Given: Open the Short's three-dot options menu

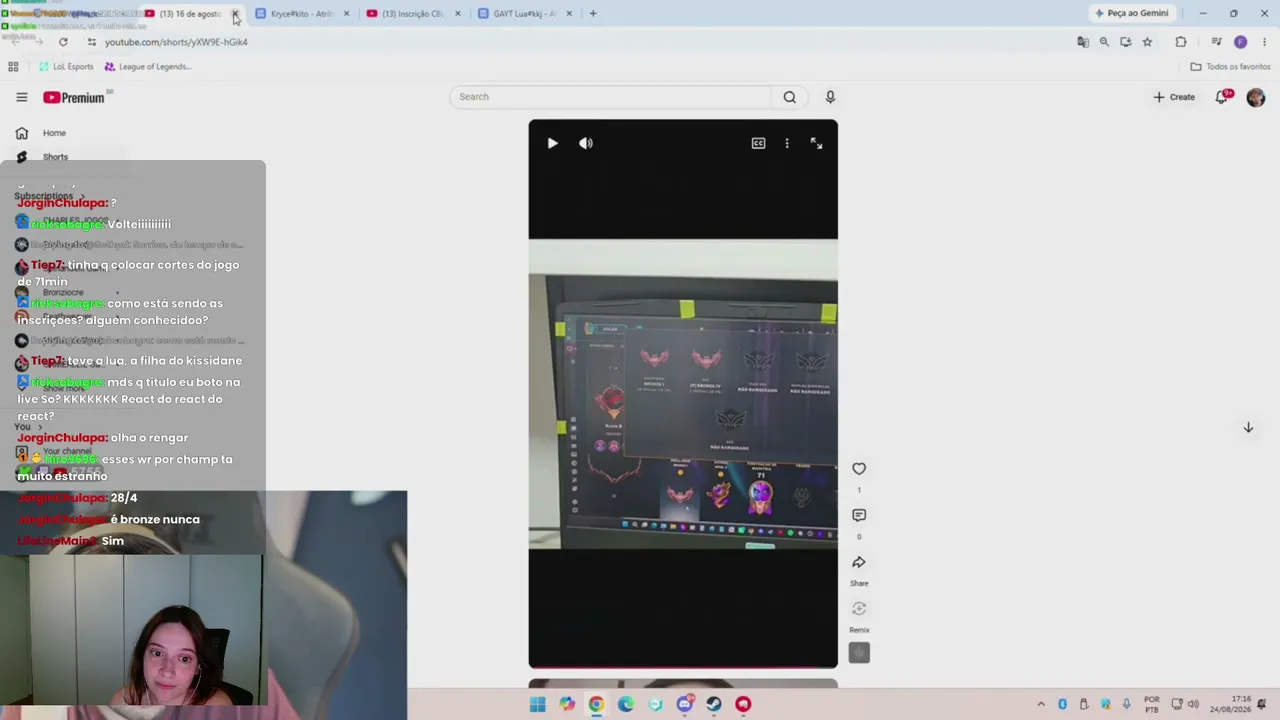Looking at the screenshot, I should (x=787, y=143).
